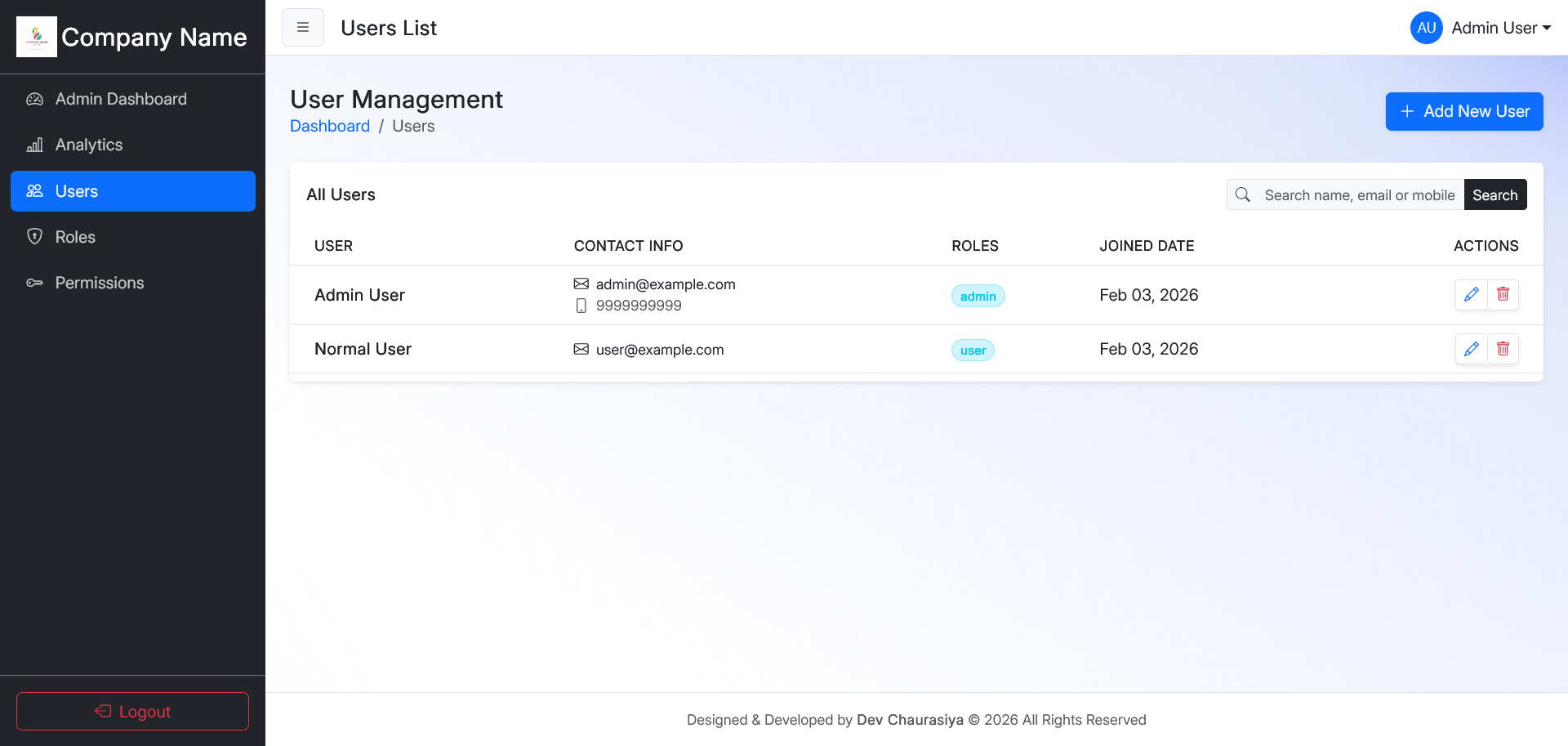This screenshot has height=746, width=1568.
Task: Open the Roles page from sidebar
Action: pos(75,237)
